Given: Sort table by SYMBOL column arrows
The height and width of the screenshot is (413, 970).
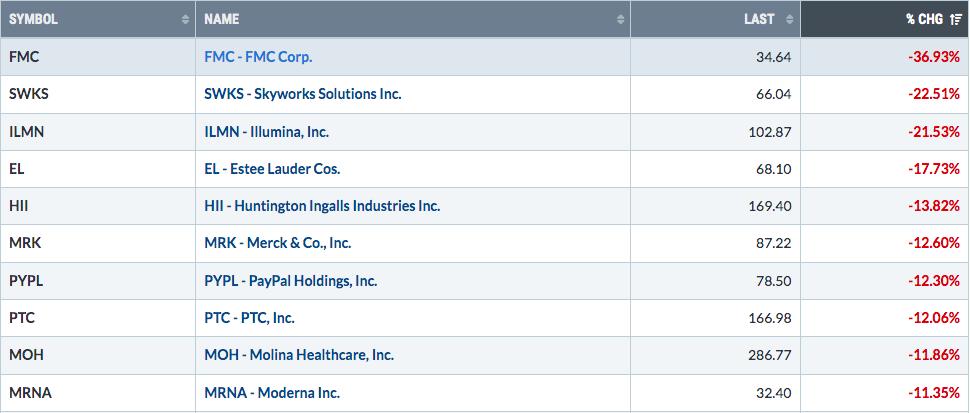Looking at the screenshot, I should (185, 20).
